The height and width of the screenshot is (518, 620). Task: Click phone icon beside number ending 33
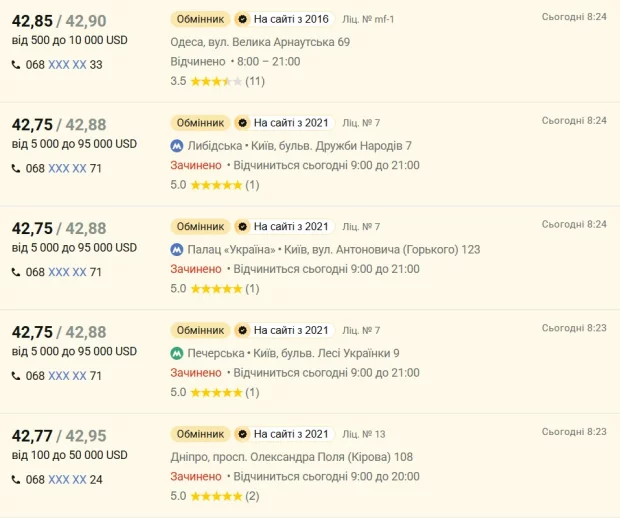point(16,65)
